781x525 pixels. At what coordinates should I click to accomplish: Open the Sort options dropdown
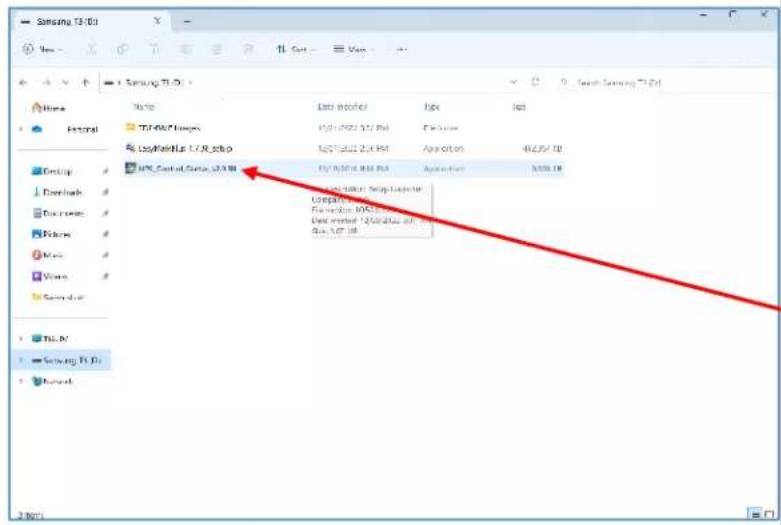click(x=295, y=49)
